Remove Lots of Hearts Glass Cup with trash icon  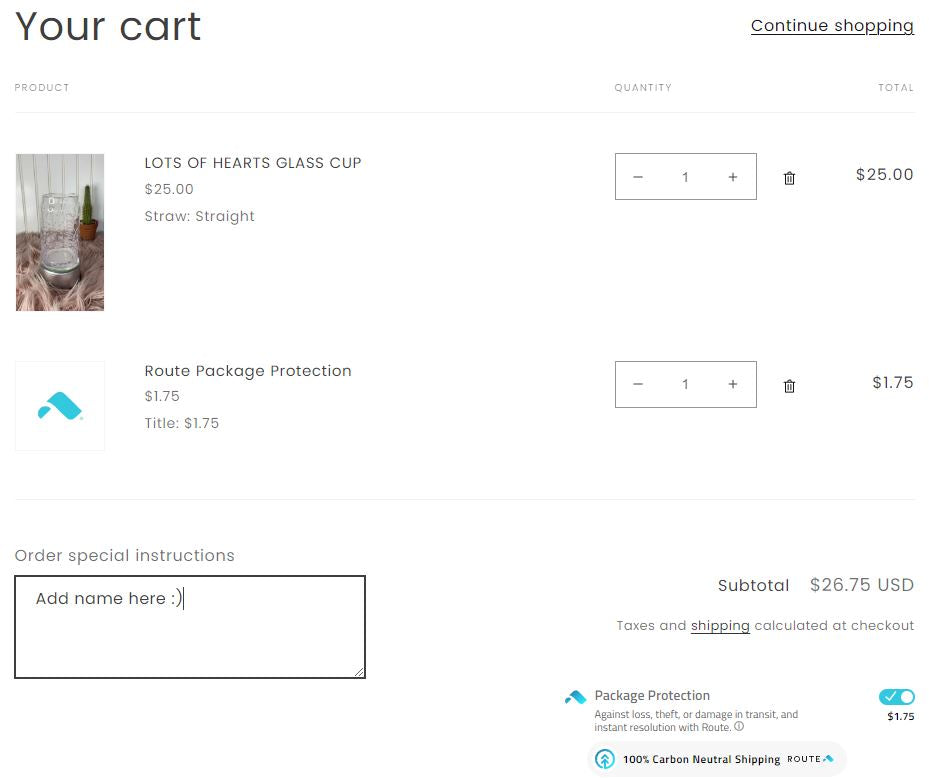(x=789, y=178)
